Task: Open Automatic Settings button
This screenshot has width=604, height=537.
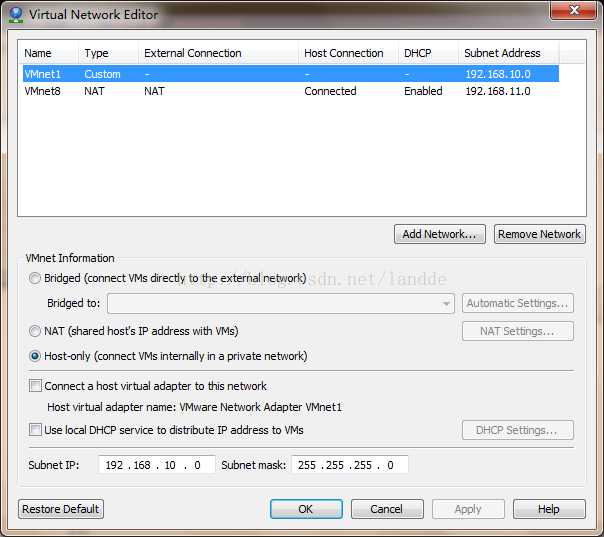Action: (x=518, y=303)
